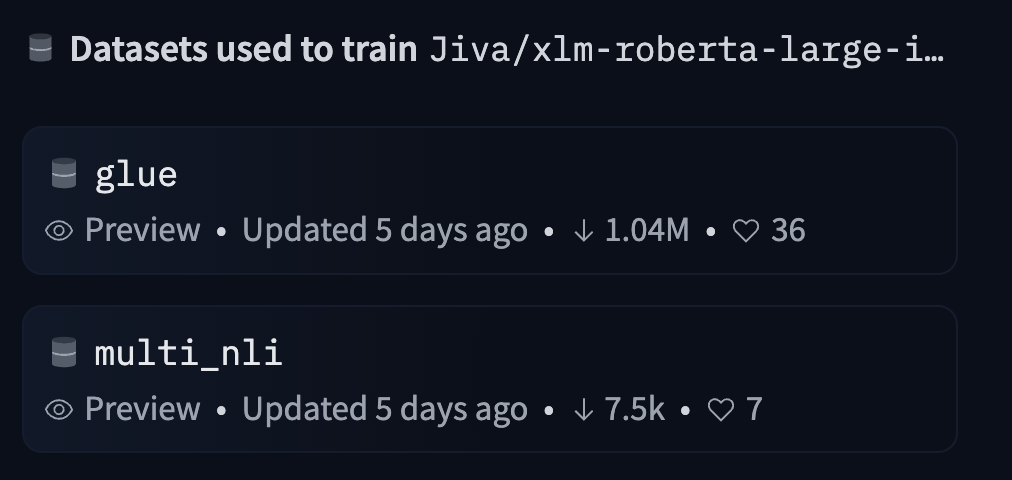Image resolution: width=1012 pixels, height=480 pixels.
Task: Click the Datasets used to train heading
Action: (243, 49)
